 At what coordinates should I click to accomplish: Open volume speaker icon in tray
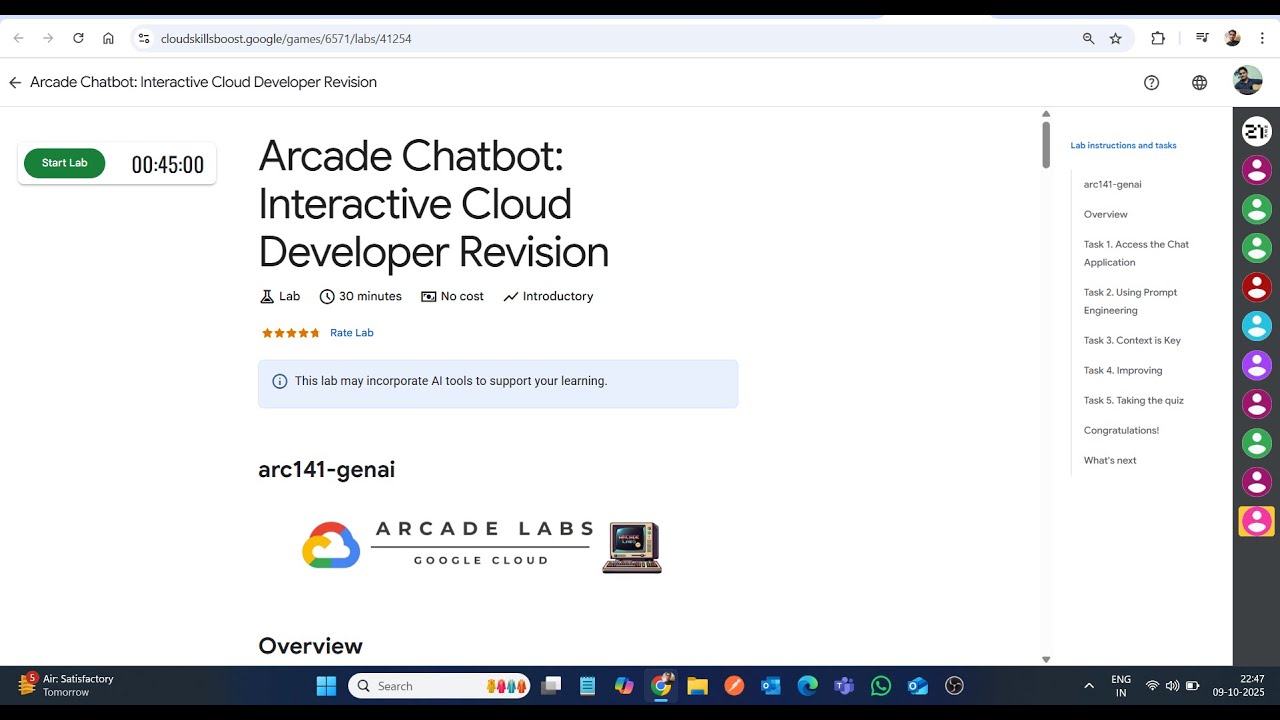pos(1172,686)
